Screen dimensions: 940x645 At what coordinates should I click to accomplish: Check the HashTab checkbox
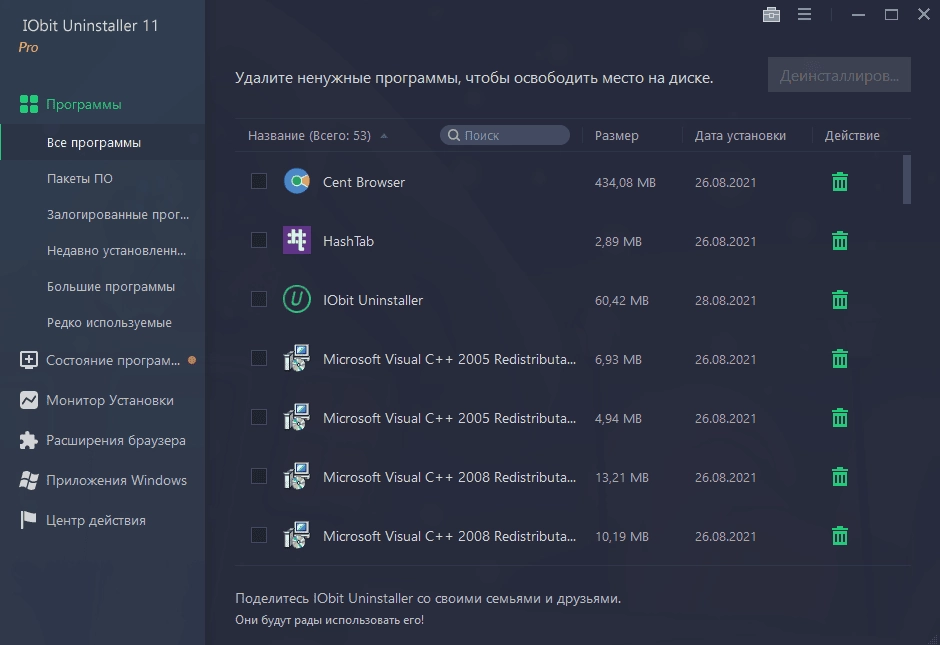pos(259,240)
